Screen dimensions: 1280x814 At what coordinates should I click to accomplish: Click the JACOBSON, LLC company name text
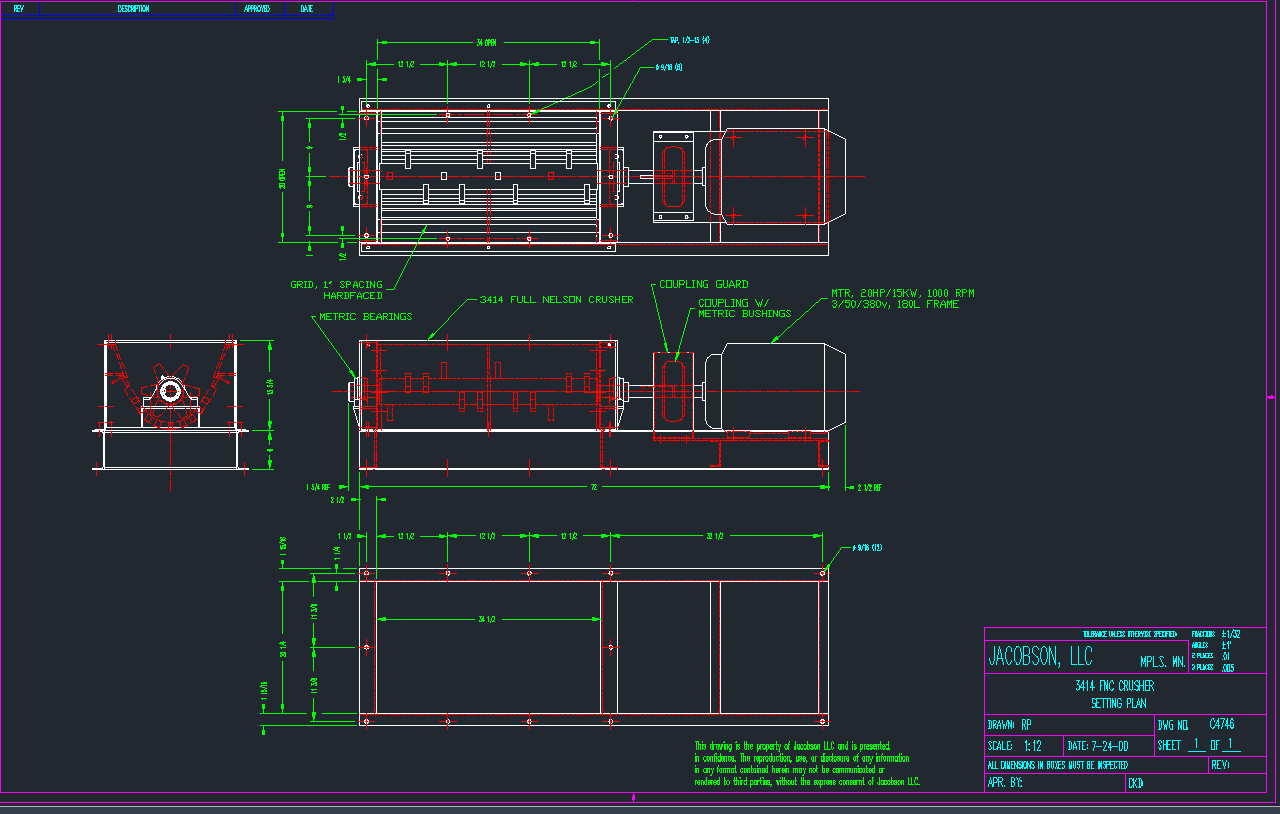tap(1040, 657)
